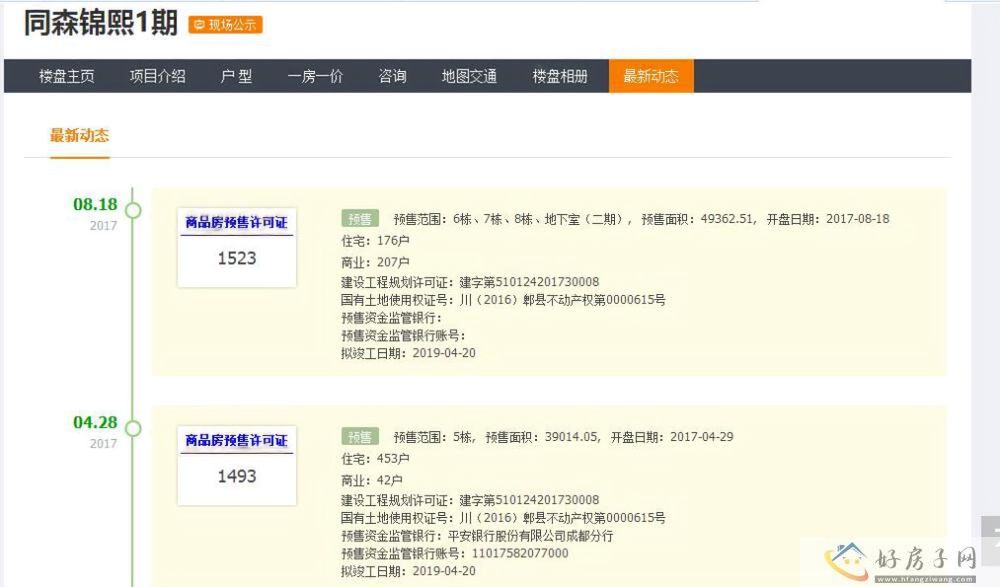Go to the 户型 tab
The image size is (1000, 587).
click(236, 76)
